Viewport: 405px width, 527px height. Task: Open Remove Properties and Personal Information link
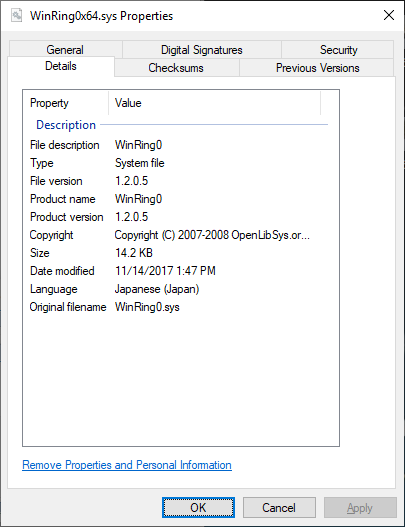coord(127,465)
